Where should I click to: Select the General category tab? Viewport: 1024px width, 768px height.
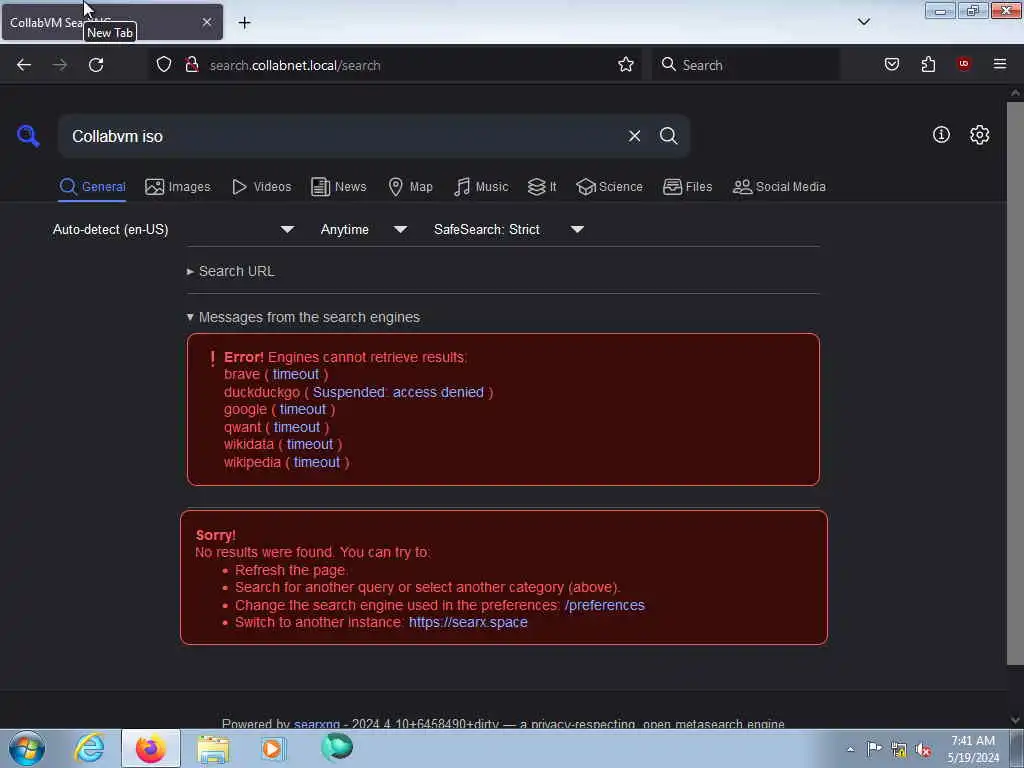(92, 187)
